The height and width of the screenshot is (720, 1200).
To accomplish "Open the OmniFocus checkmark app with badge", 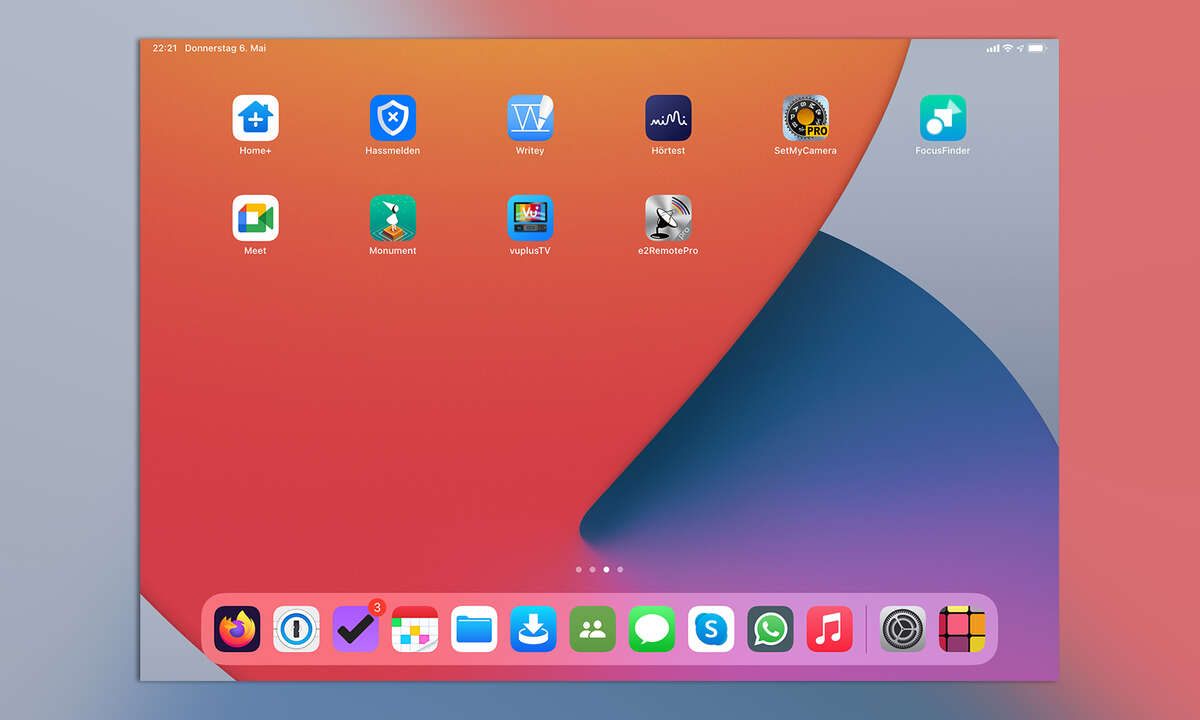I will tap(356, 629).
